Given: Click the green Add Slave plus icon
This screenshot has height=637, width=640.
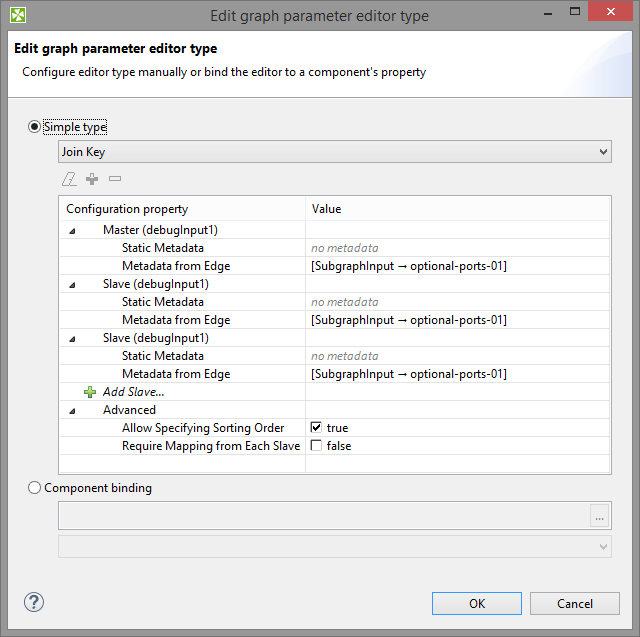Looking at the screenshot, I should point(90,392).
